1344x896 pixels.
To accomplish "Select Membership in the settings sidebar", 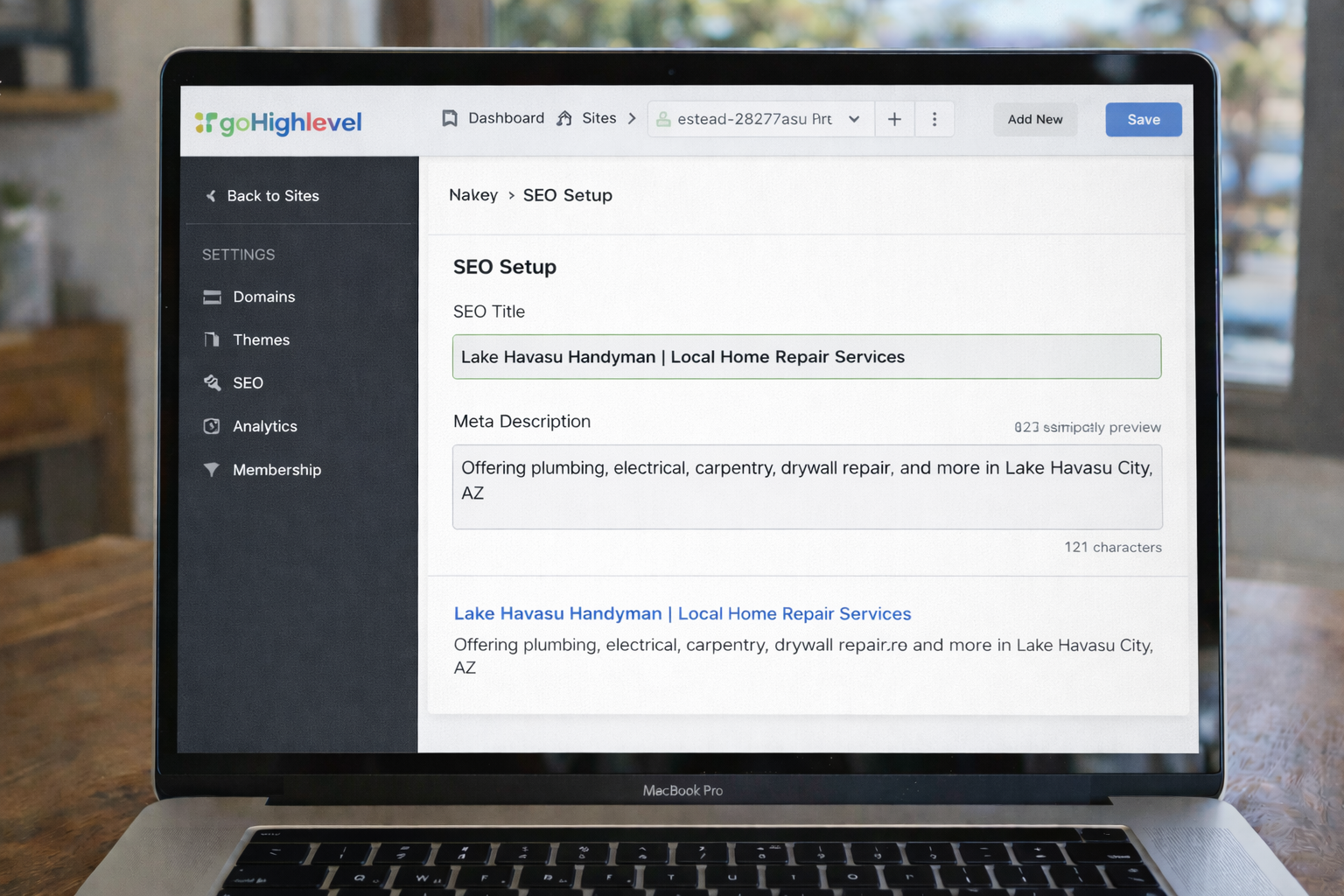I will click(x=276, y=470).
